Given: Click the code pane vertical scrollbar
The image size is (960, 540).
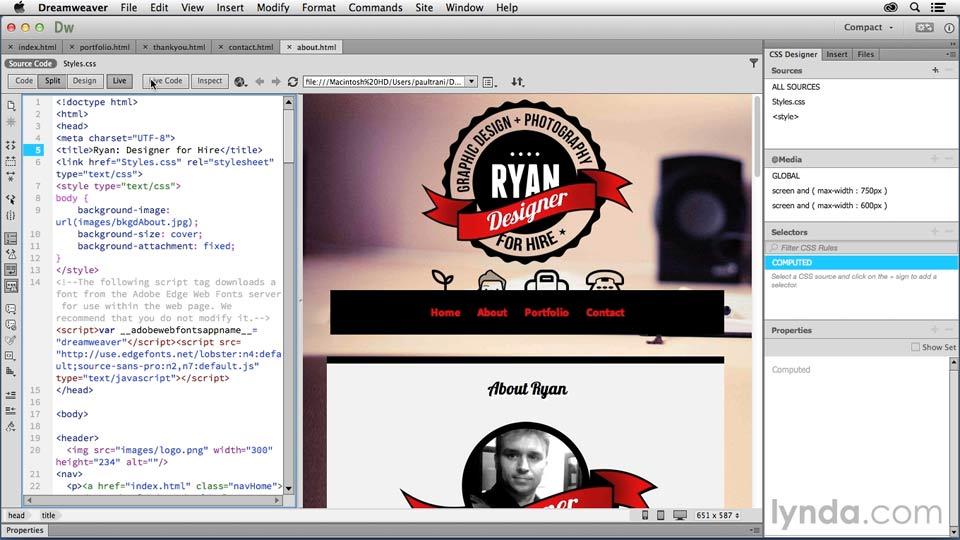Looking at the screenshot, I should click(x=288, y=296).
